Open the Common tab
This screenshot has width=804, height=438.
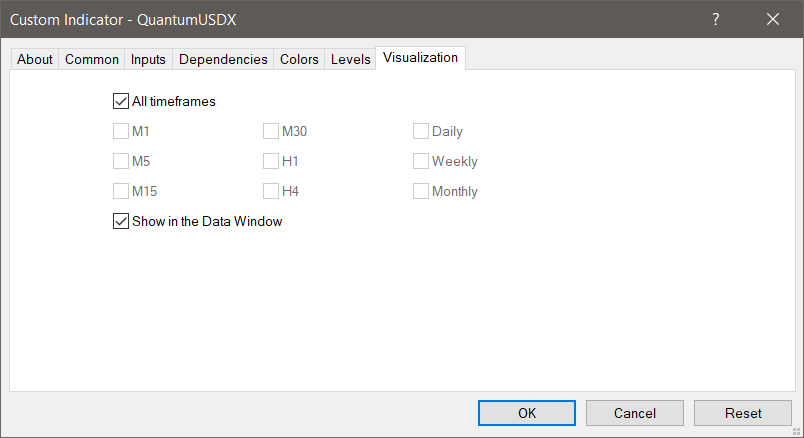click(92, 60)
